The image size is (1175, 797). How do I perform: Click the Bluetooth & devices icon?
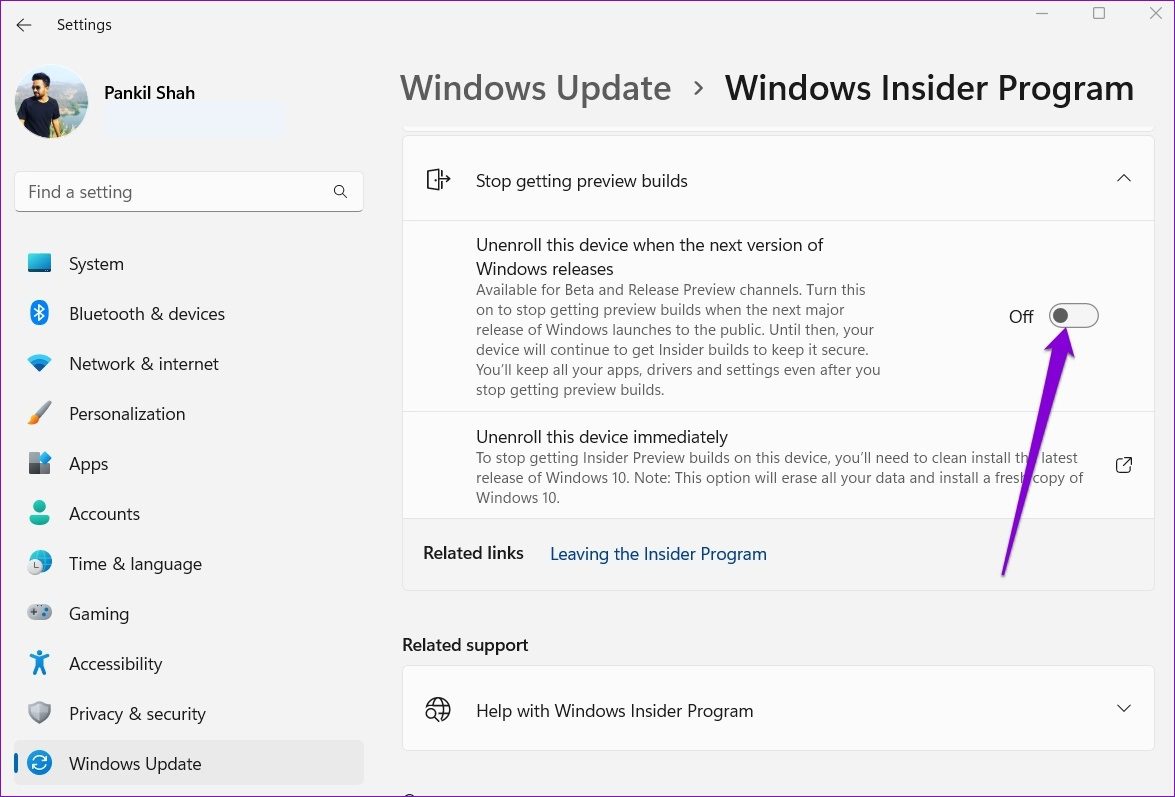pos(40,314)
